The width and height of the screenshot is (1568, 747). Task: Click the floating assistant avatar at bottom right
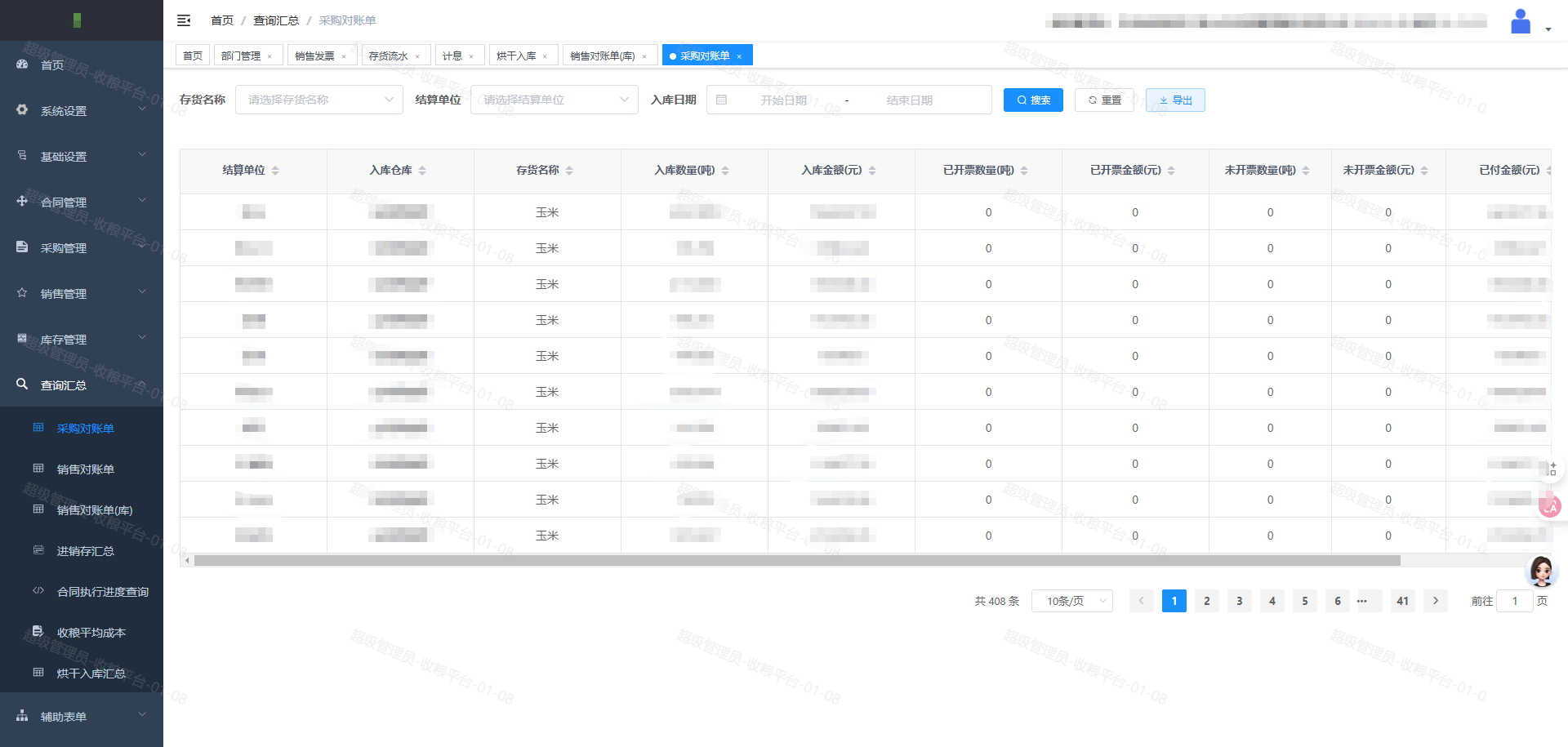coord(1542,571)
